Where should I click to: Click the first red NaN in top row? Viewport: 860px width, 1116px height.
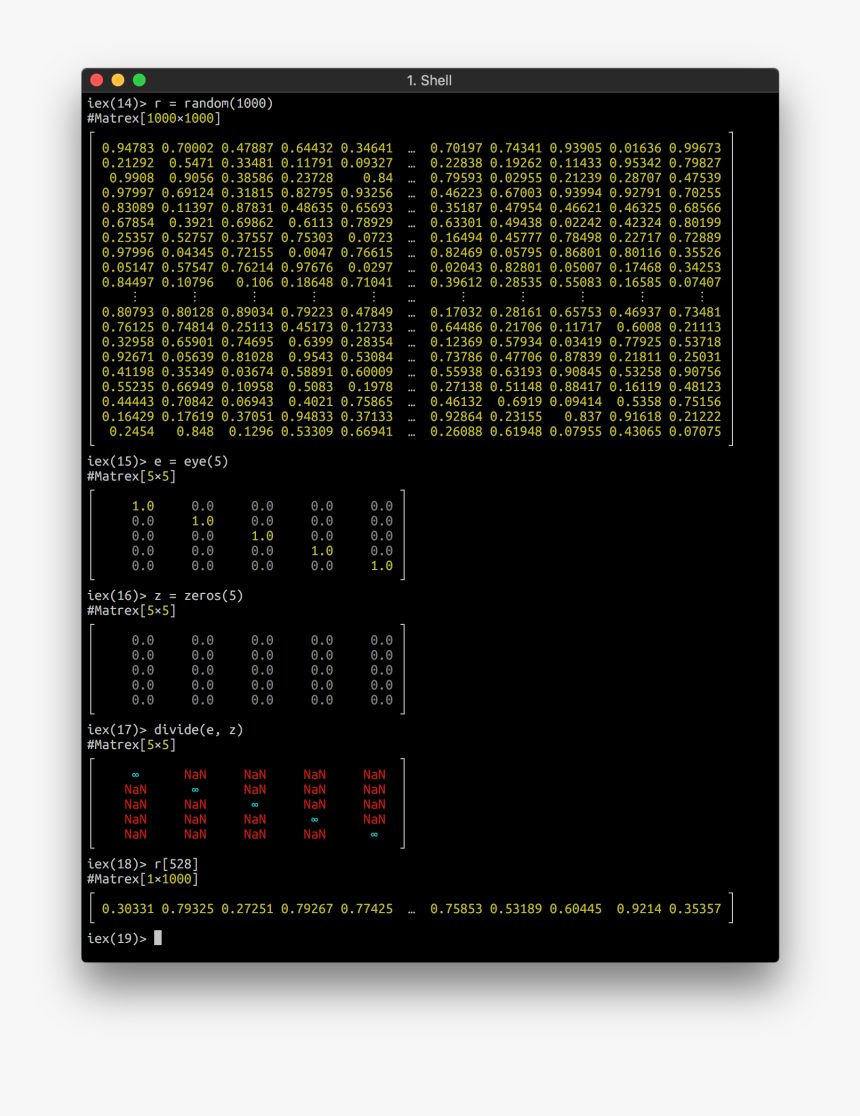pos(195,774)
